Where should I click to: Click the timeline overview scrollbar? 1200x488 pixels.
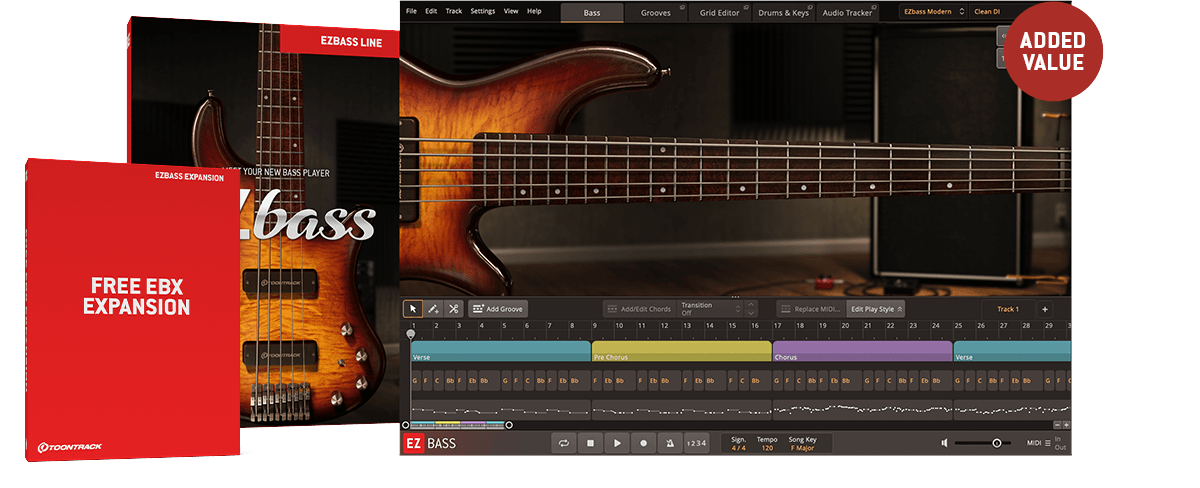457,425
